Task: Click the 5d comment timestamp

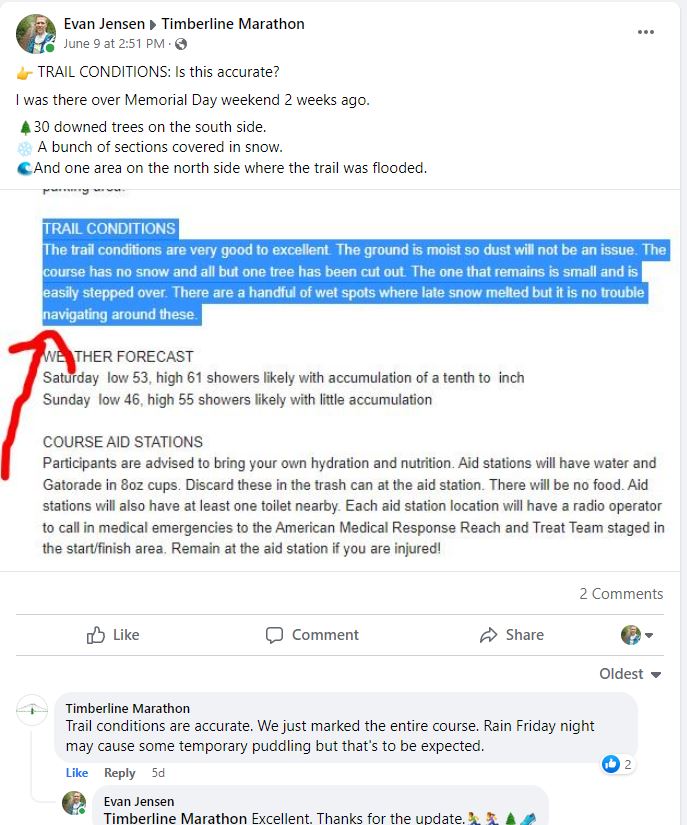Action: point(158,772)
